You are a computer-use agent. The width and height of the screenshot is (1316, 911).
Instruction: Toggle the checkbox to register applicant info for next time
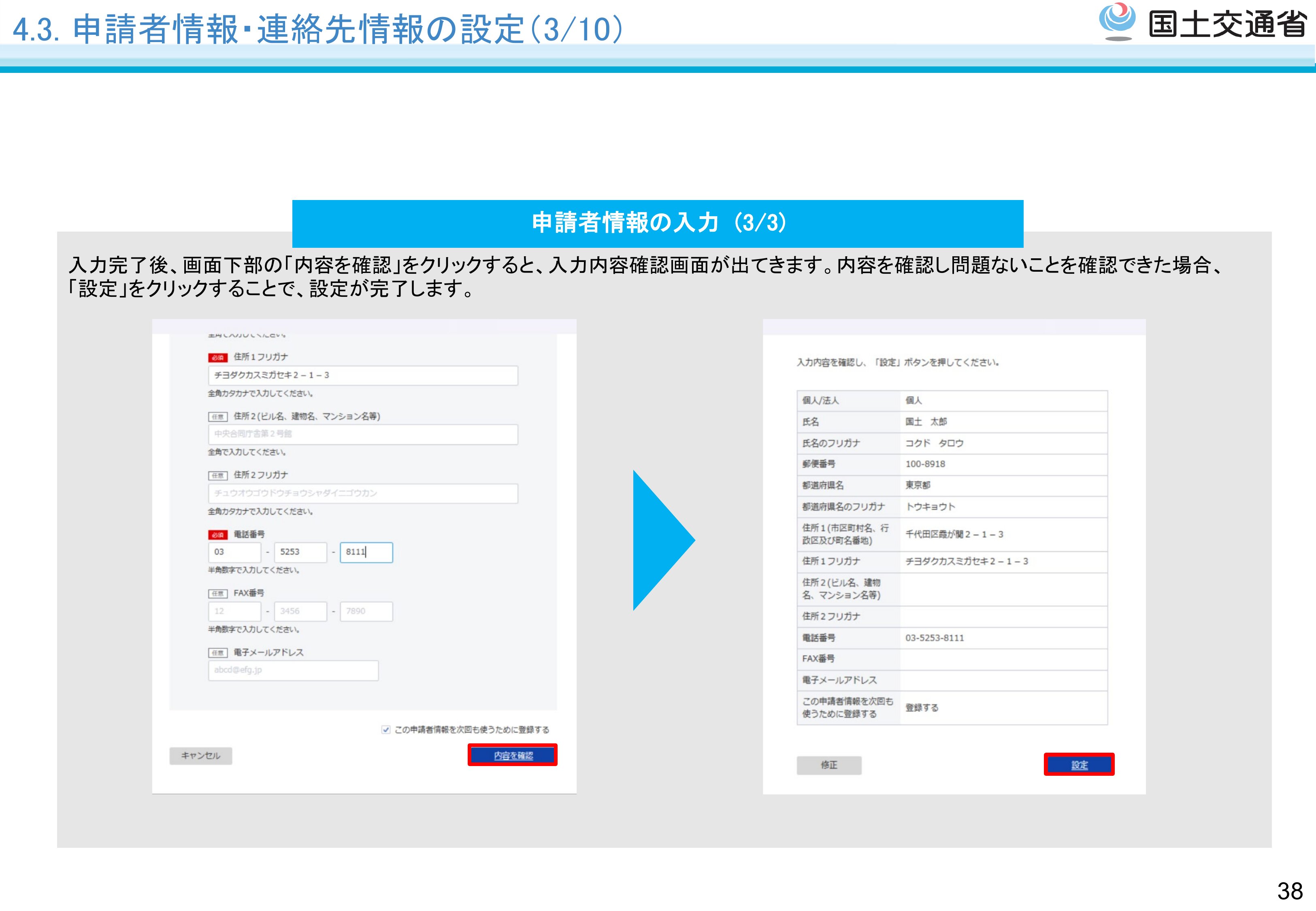[386, 730]
